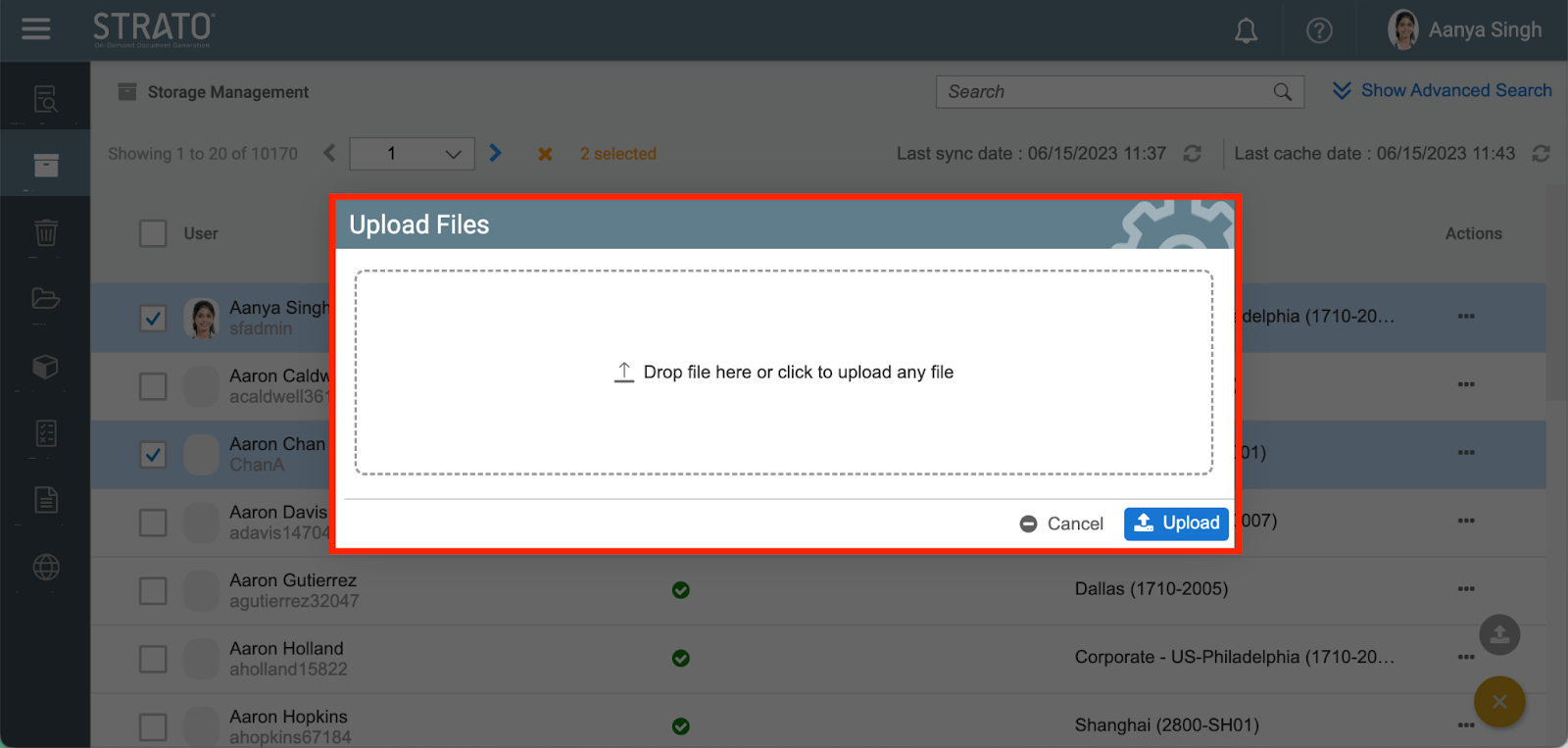This screenshot has width=1568, height=748.
Task: Open the trash bin in sidebar
Action: click(46, 233)
